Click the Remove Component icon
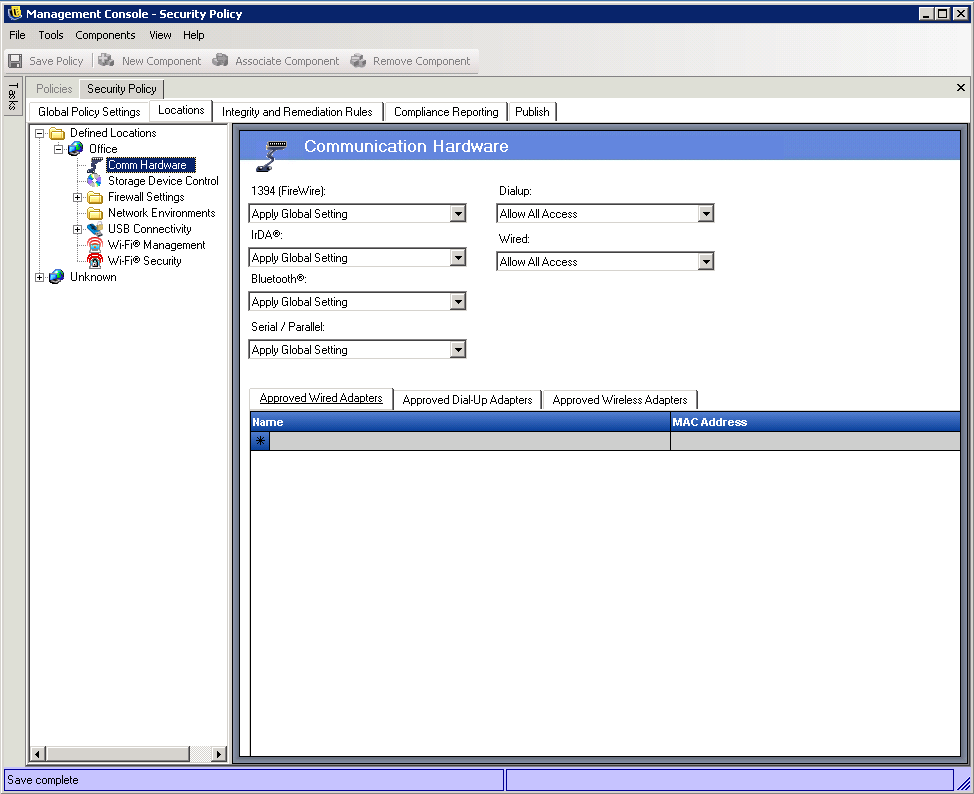The width and height of the screenshot is (974, 794). pyautogui.click(x=358, y=60)
